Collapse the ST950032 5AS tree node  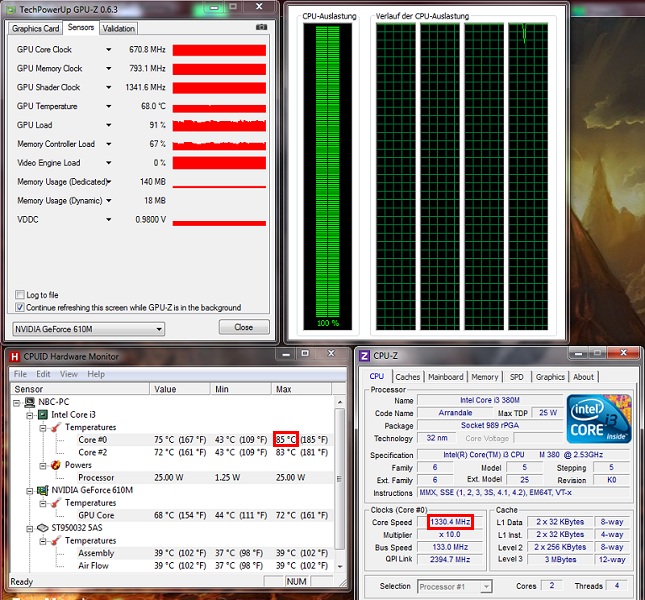(x=30, y=529)
